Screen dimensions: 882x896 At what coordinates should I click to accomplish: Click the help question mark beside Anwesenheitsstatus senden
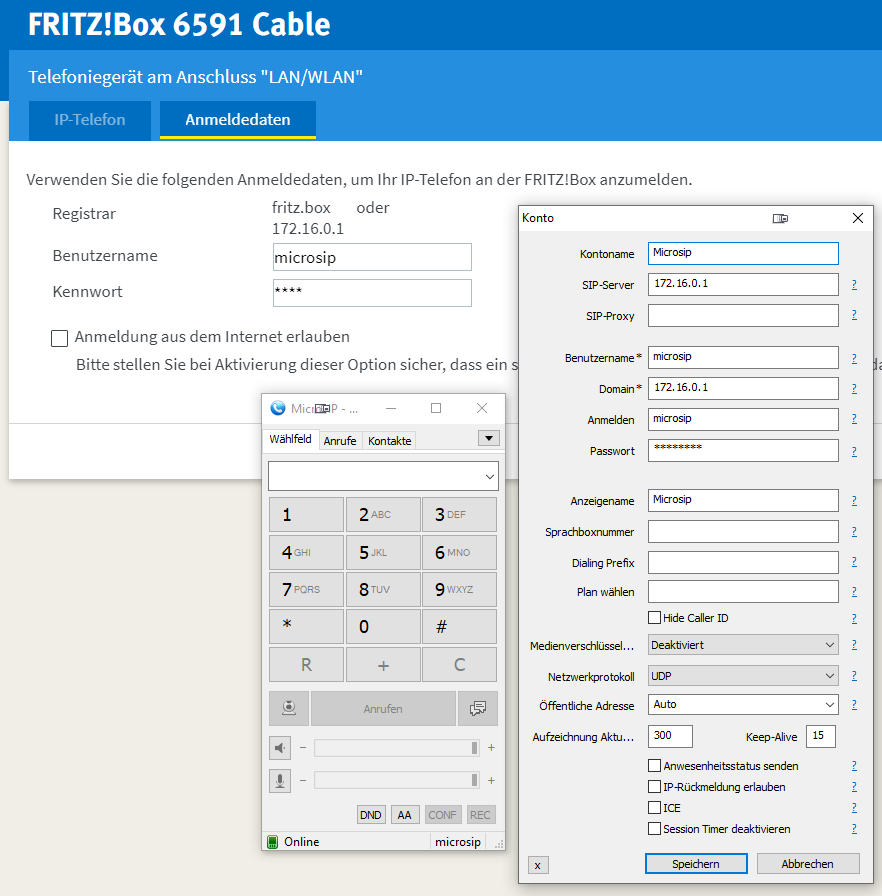pos(854,766)
